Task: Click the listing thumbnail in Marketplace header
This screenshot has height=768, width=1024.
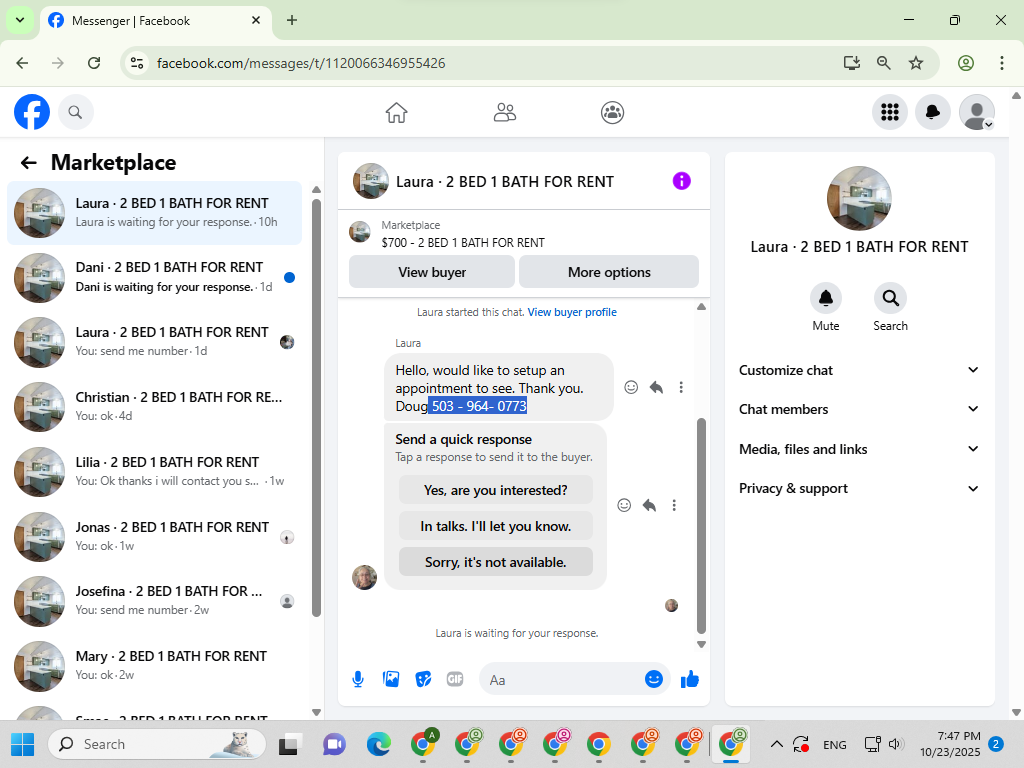Action: (360, 231)
